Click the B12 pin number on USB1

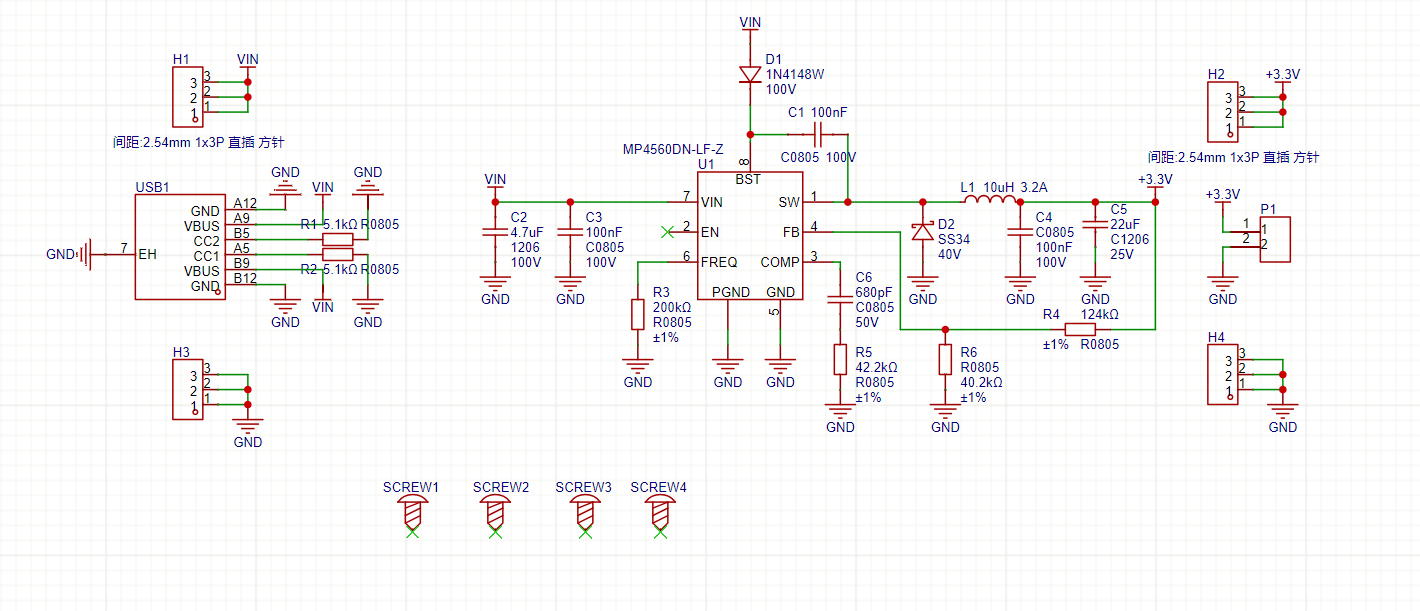tap(245, 278)
